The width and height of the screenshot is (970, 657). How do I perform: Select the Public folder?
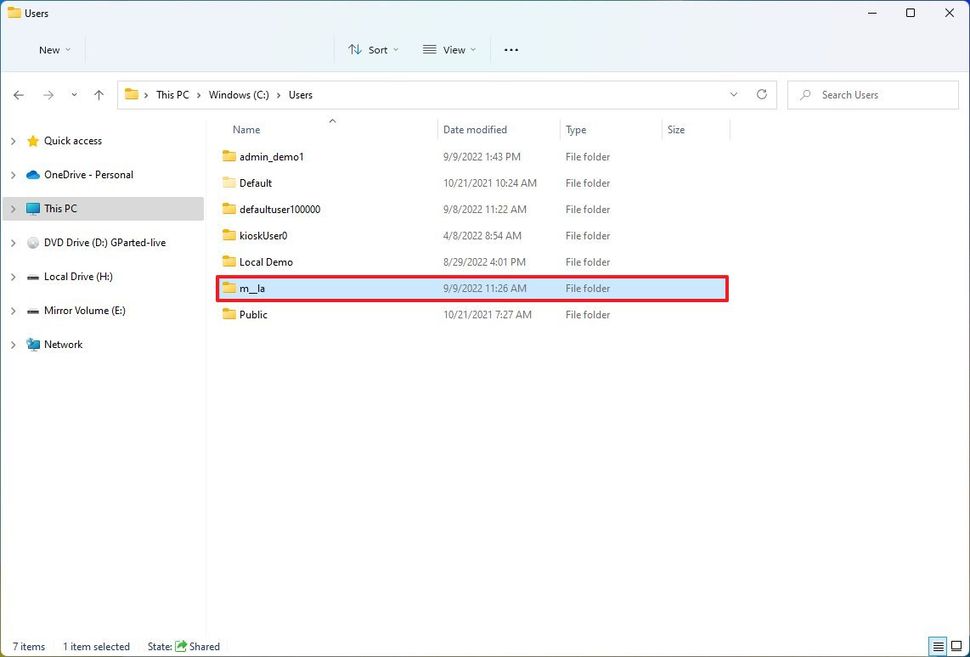(x=252, y=314)
